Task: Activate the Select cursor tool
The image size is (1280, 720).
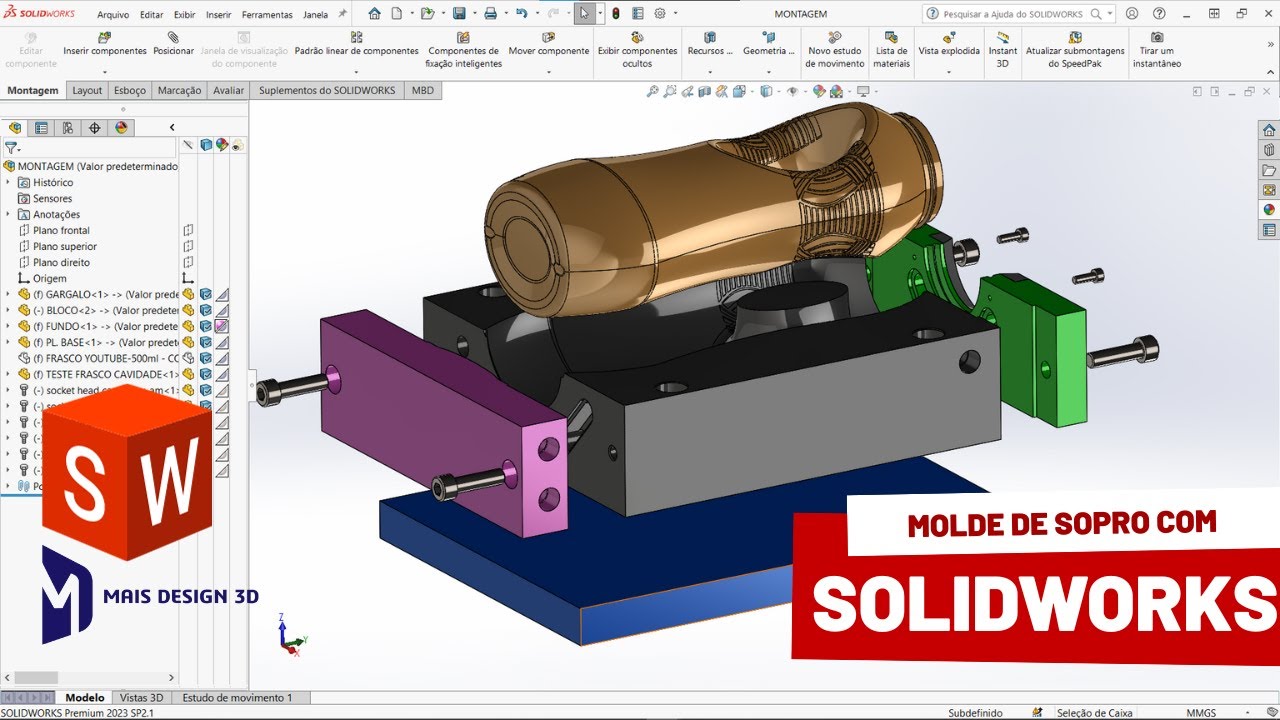Action: [x=584, y=14]
